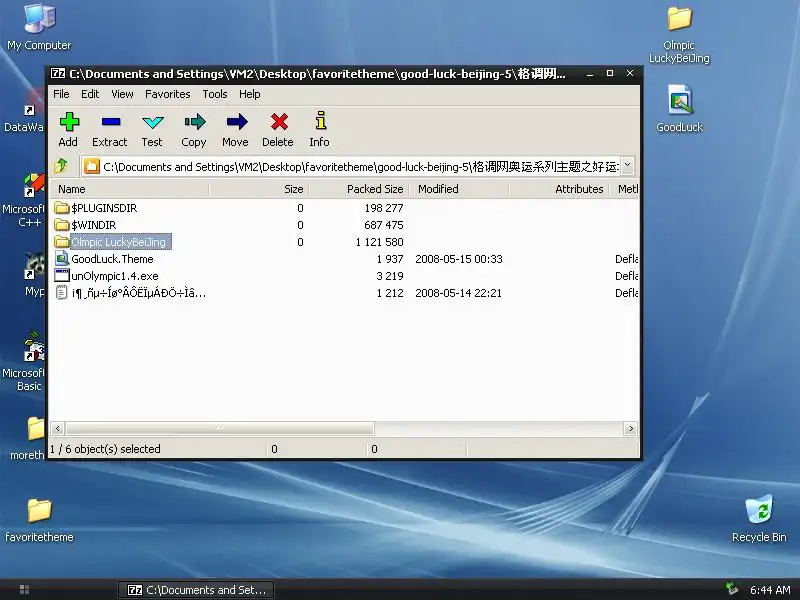Viewport: 800px width, 600px height.
Task: Sort by Modified column header
Action: click(460, 189)
